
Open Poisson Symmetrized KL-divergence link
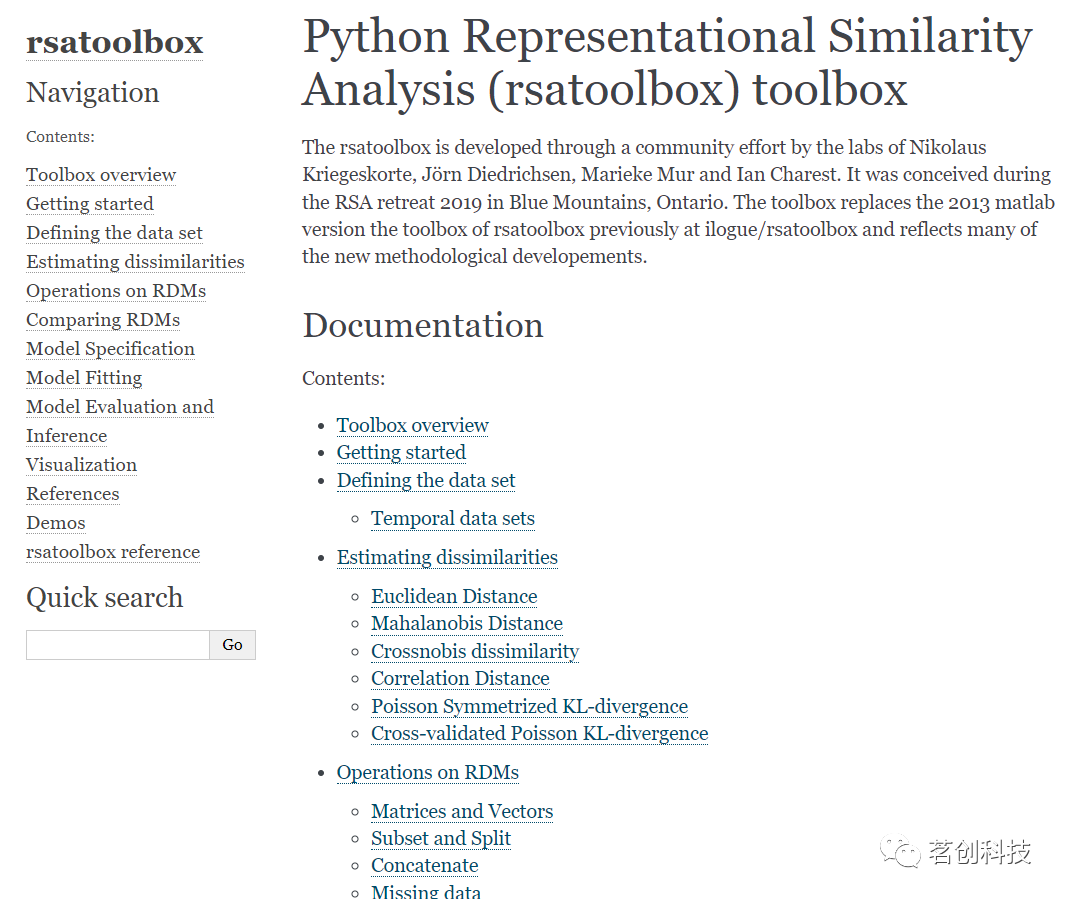(x=529, y=706)
